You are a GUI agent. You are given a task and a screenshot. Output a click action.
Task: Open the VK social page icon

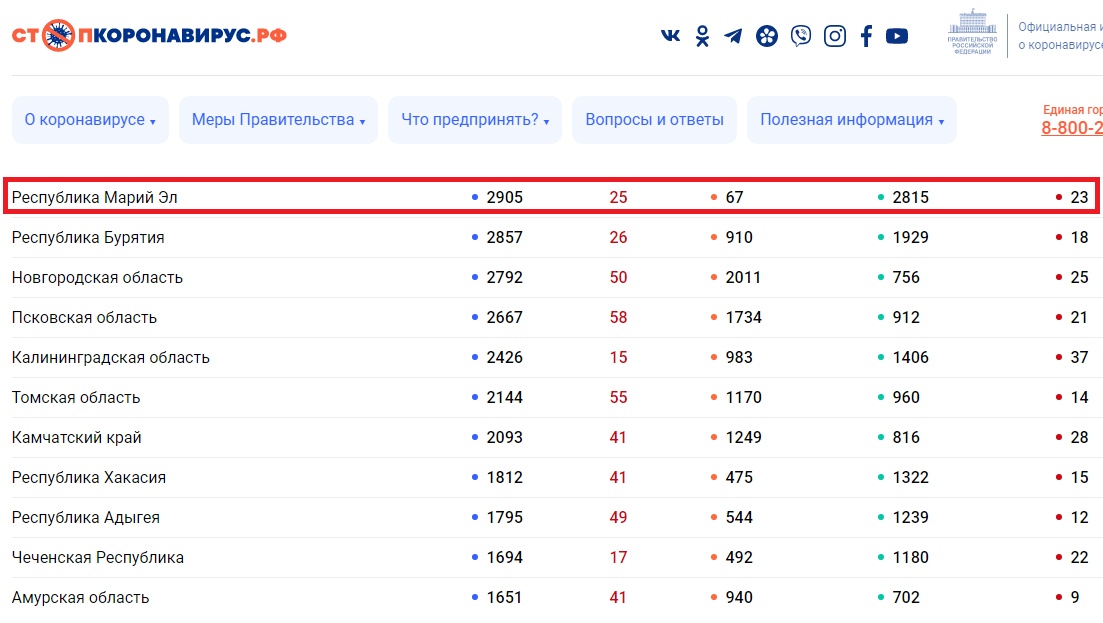(x=670, y=36)
